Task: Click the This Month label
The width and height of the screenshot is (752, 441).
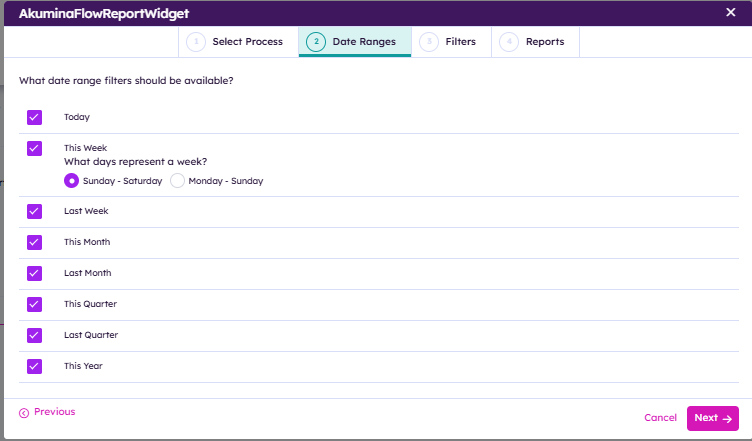Action: point(87,242)
